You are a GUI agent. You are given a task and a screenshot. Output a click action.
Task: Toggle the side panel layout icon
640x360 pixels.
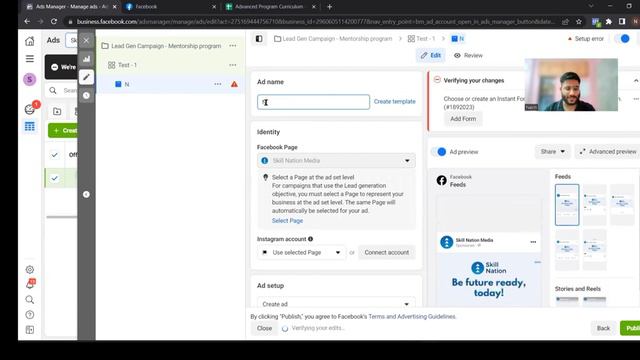pyautogui.click(x=259, y=39)
